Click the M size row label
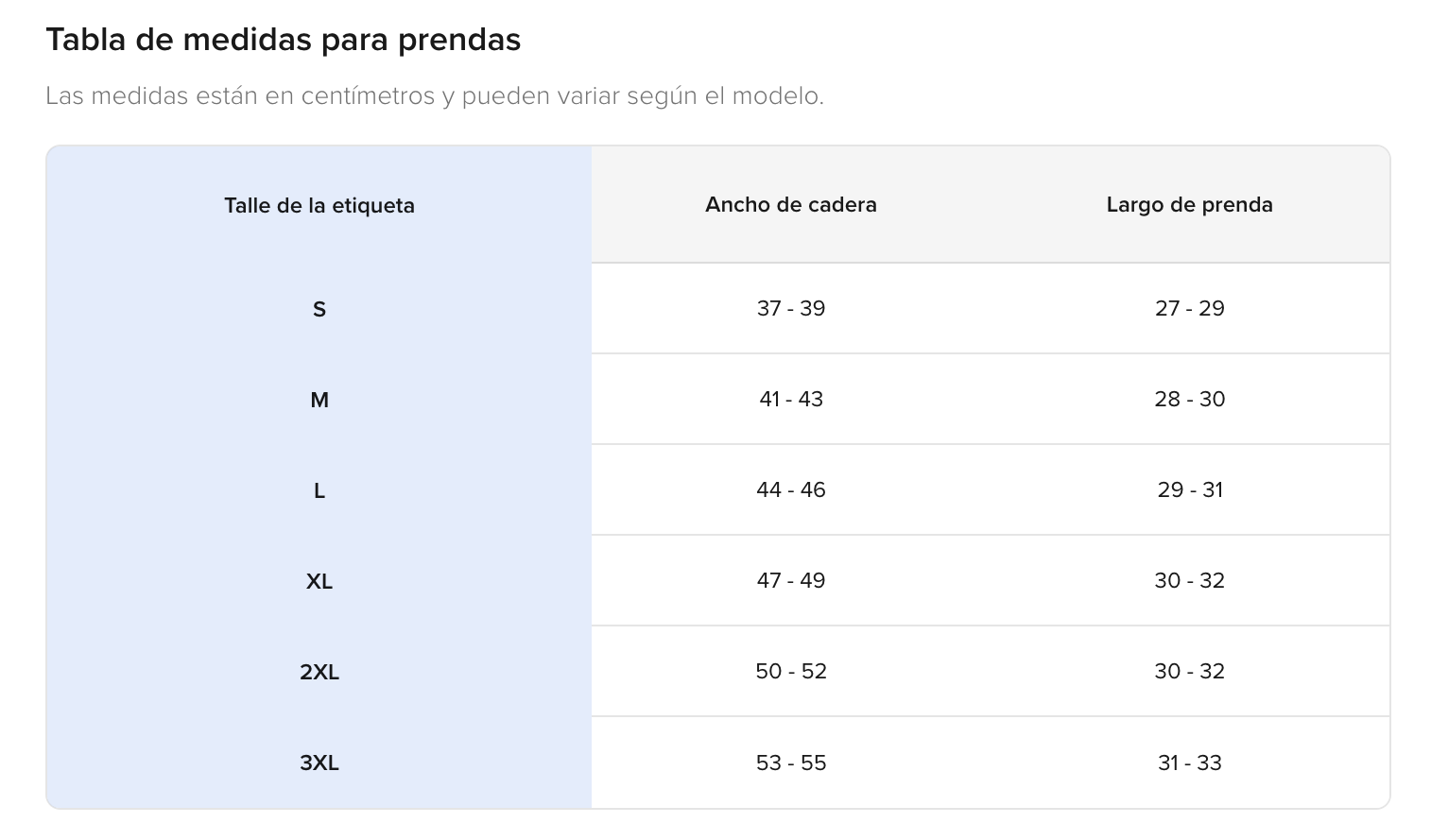The image size is (1431, 840). [319, 400]
